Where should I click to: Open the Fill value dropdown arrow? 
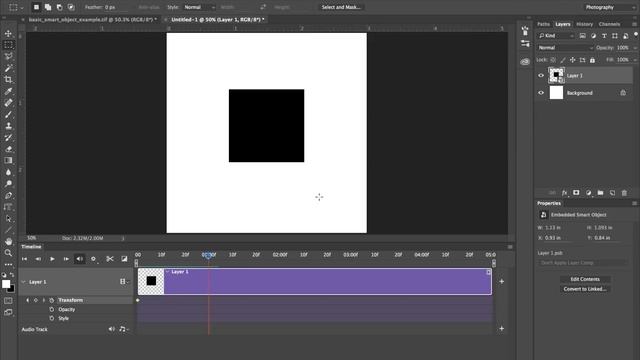635,60
